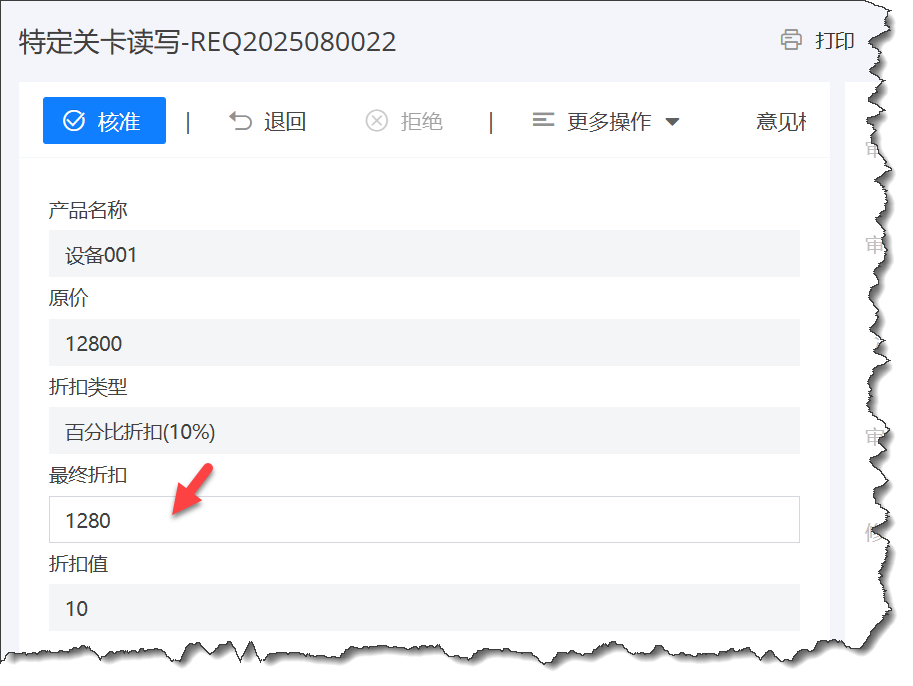This screenshot has height=686, width=913.
Task: Click the 折扣值 field showing 10
Action: [424, 608]
